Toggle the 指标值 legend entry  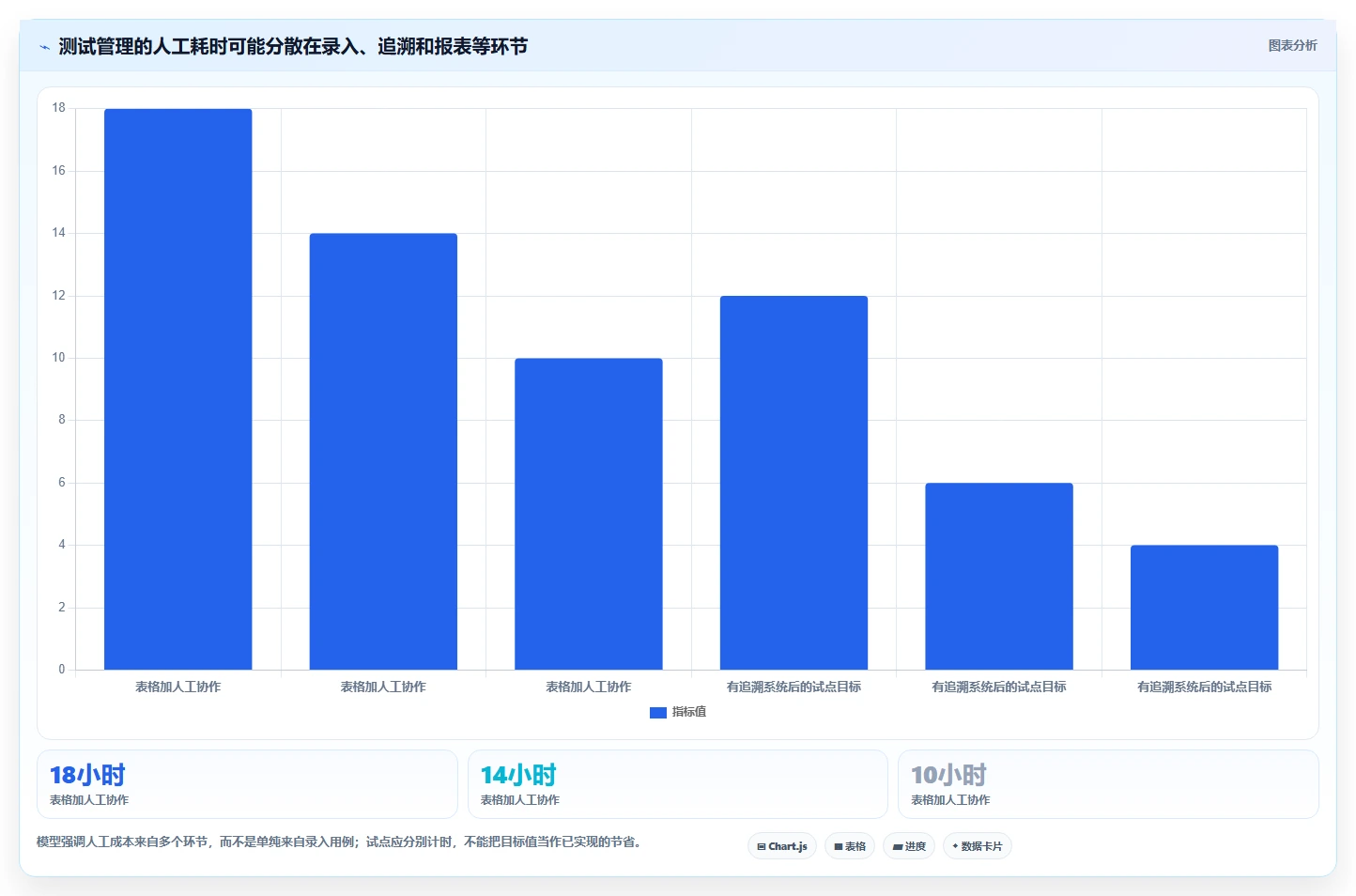pyautogui.click(x=678, y=712)
